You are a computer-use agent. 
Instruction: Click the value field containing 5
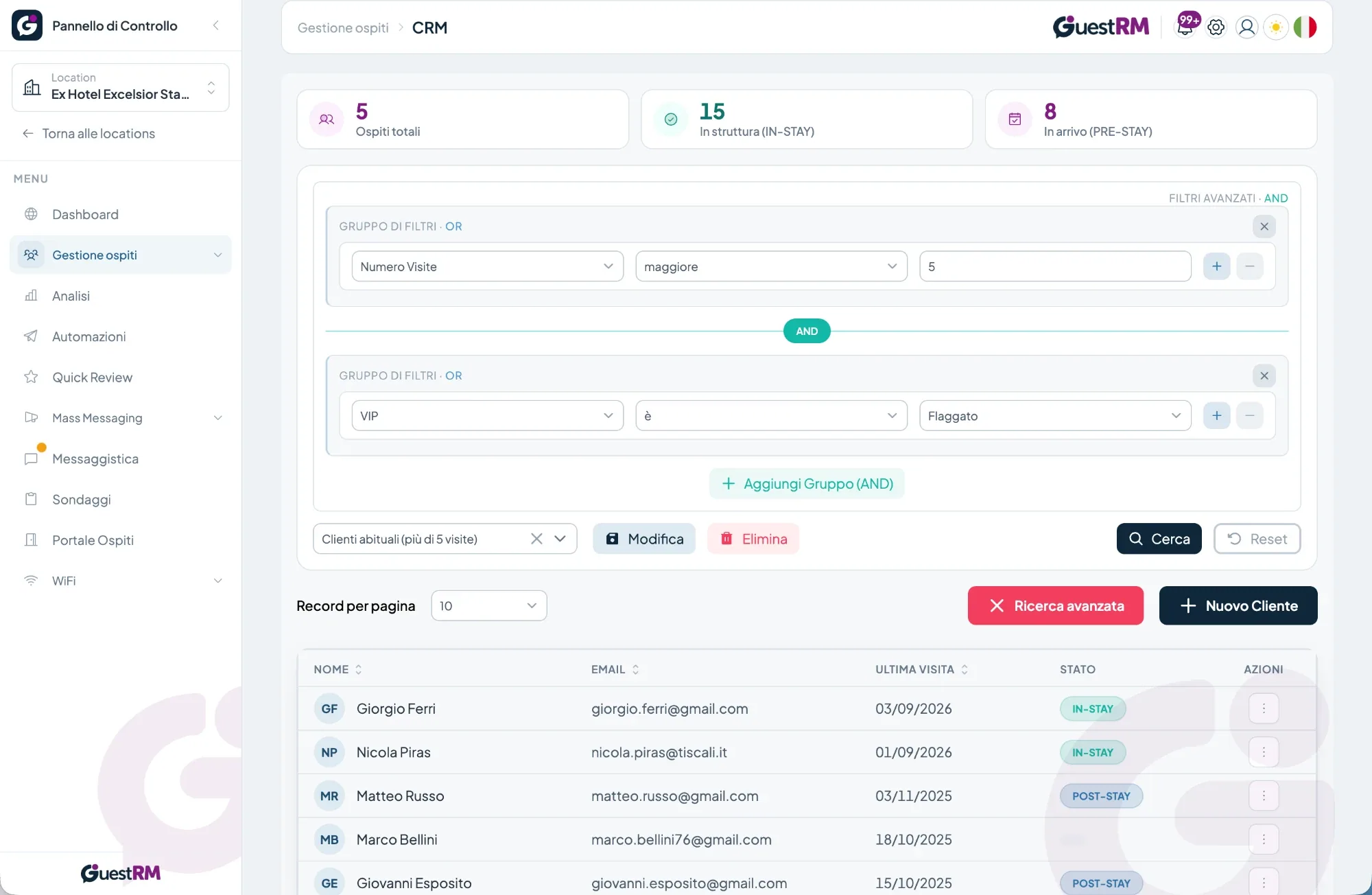point(1055,266)
